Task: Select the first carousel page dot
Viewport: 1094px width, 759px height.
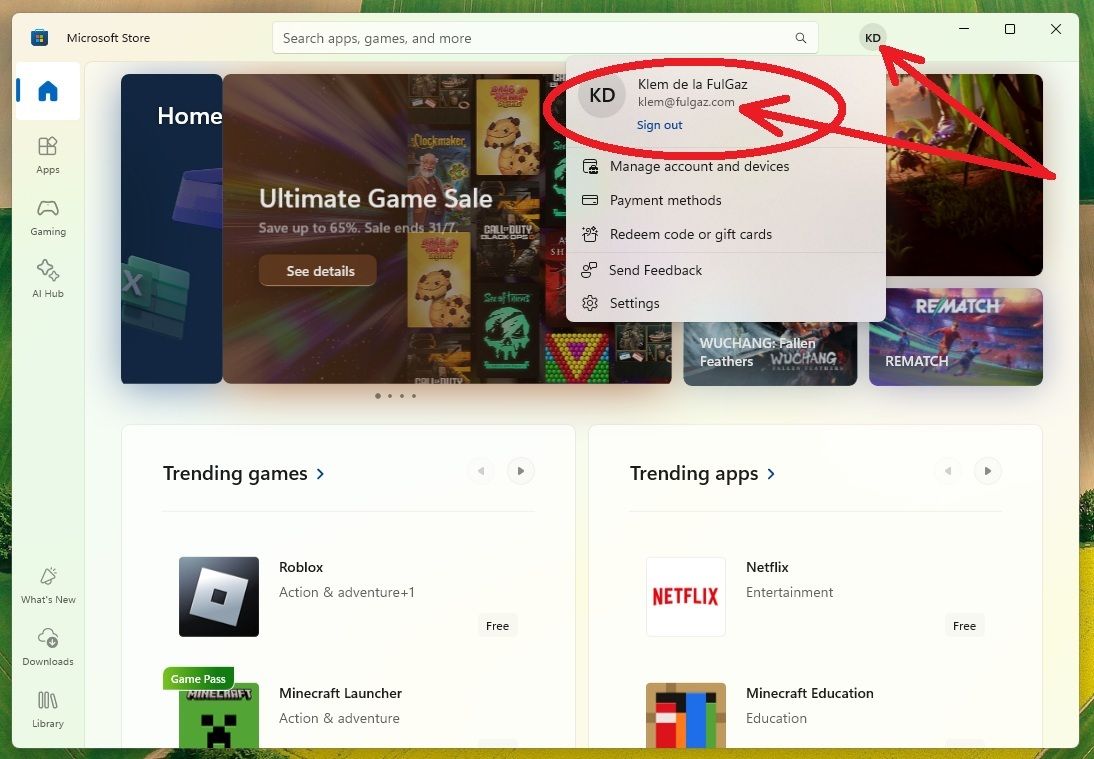Action: (378, 396)
